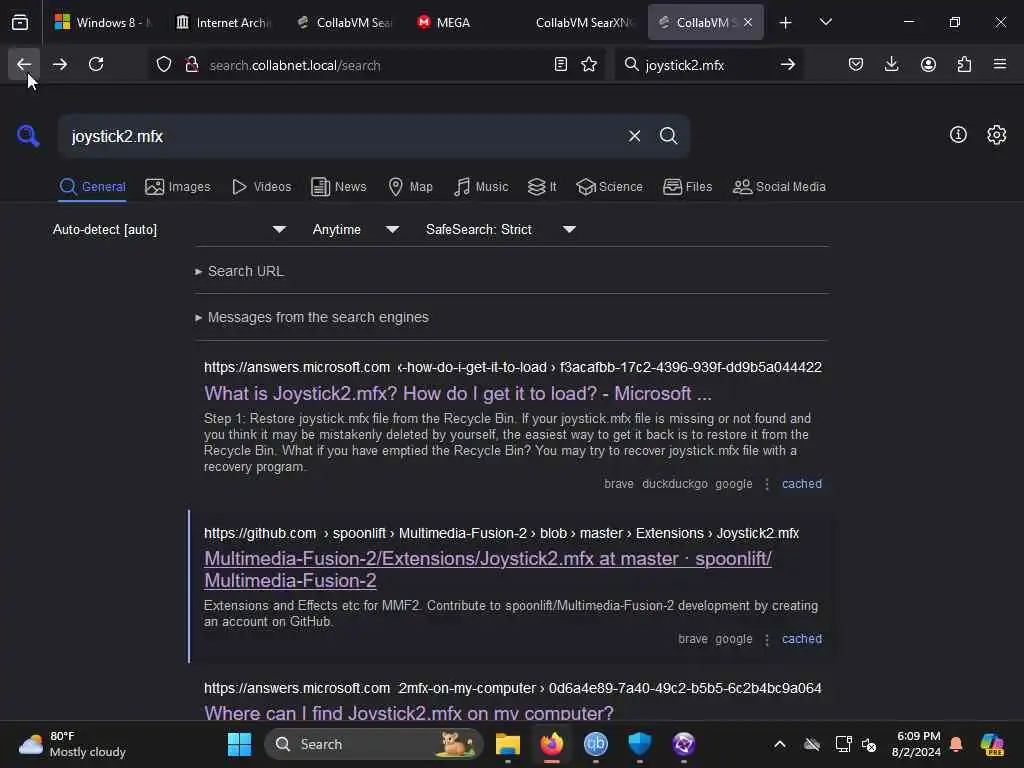Switch to the Internet Archive browser tab

tap(224, 22)
